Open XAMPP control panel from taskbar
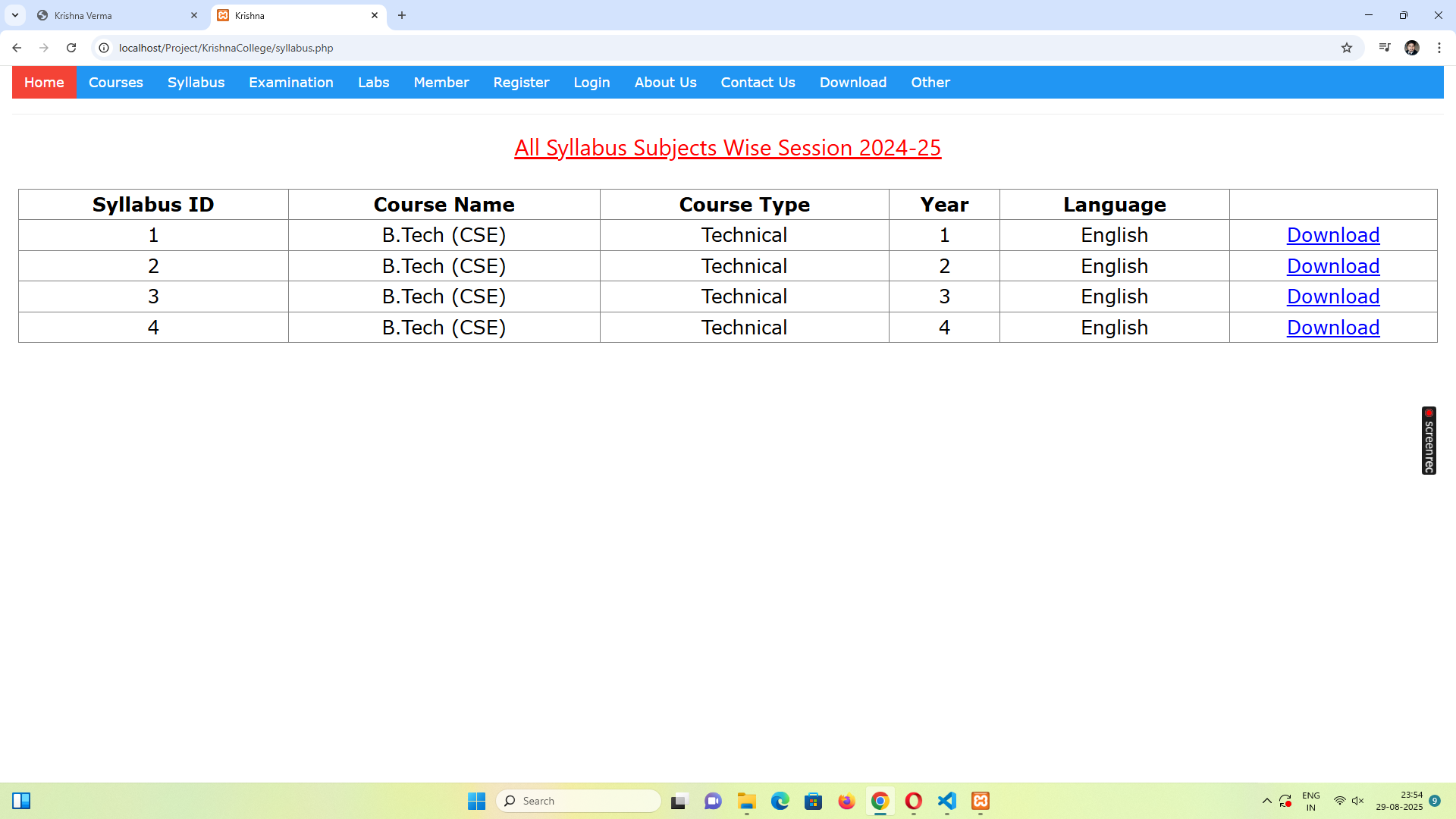This screenshot has height=819, width=1456. [981, 801]
